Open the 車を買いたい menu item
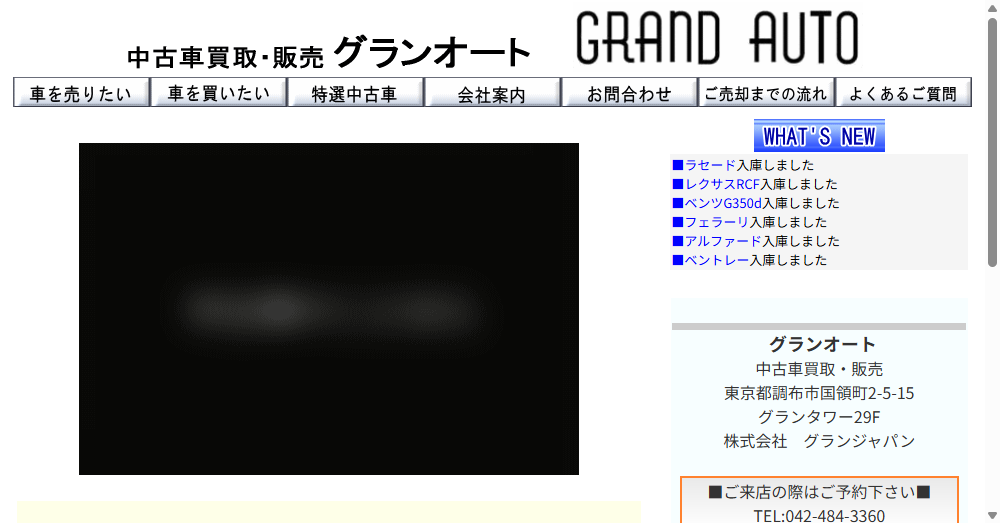The image size is (1000, 523). click(x=219, y=94)
